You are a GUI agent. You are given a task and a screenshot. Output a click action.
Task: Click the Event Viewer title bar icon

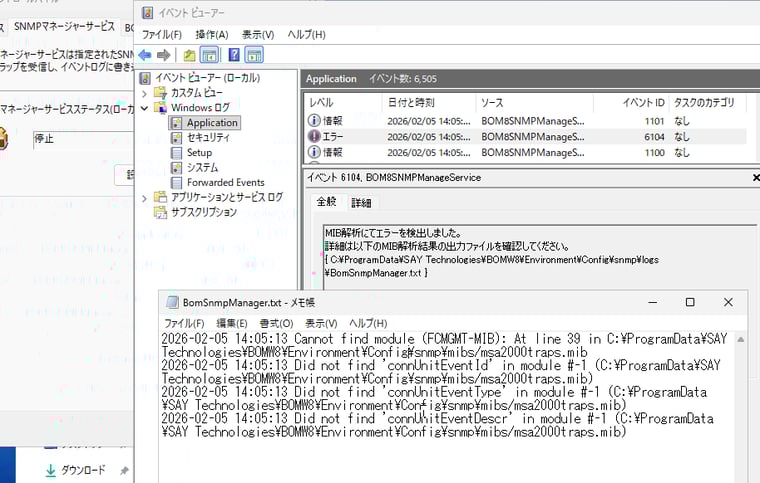click(x=148, y=13)
